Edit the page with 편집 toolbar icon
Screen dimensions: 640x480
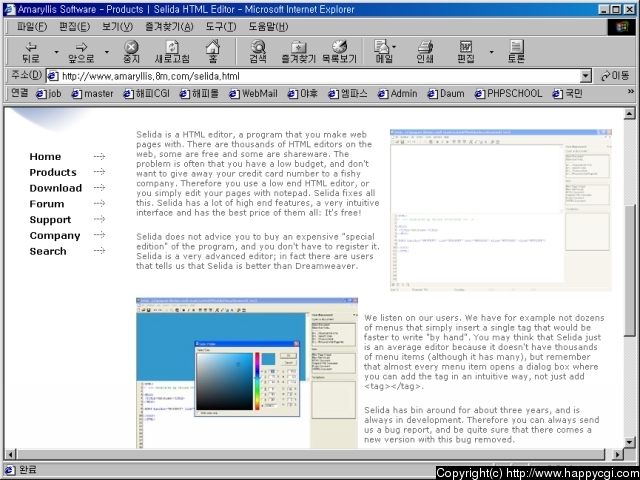(x=466, y=52)
